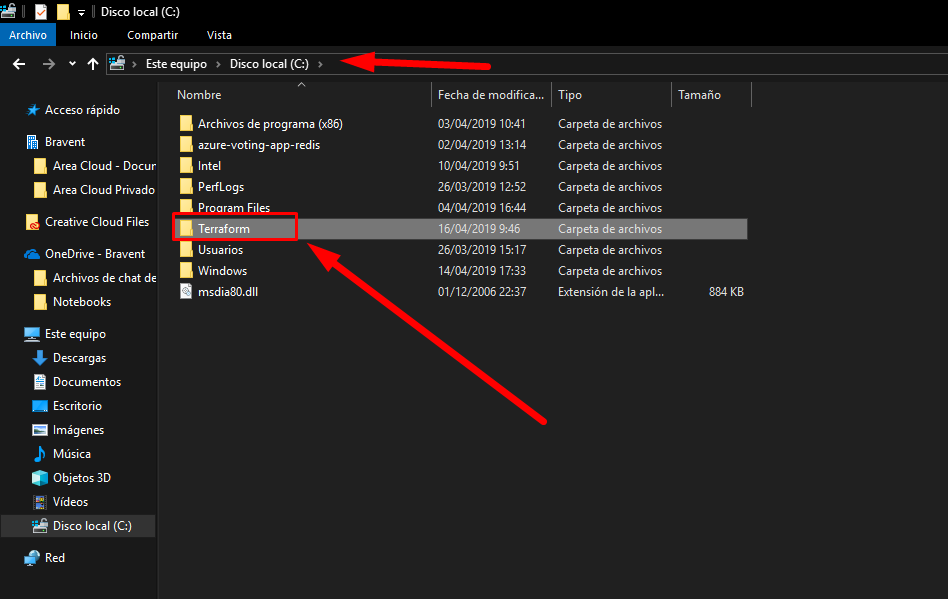Select Disco local (C:) in navigation pane
948x599 pixels.
click(79, 526)
